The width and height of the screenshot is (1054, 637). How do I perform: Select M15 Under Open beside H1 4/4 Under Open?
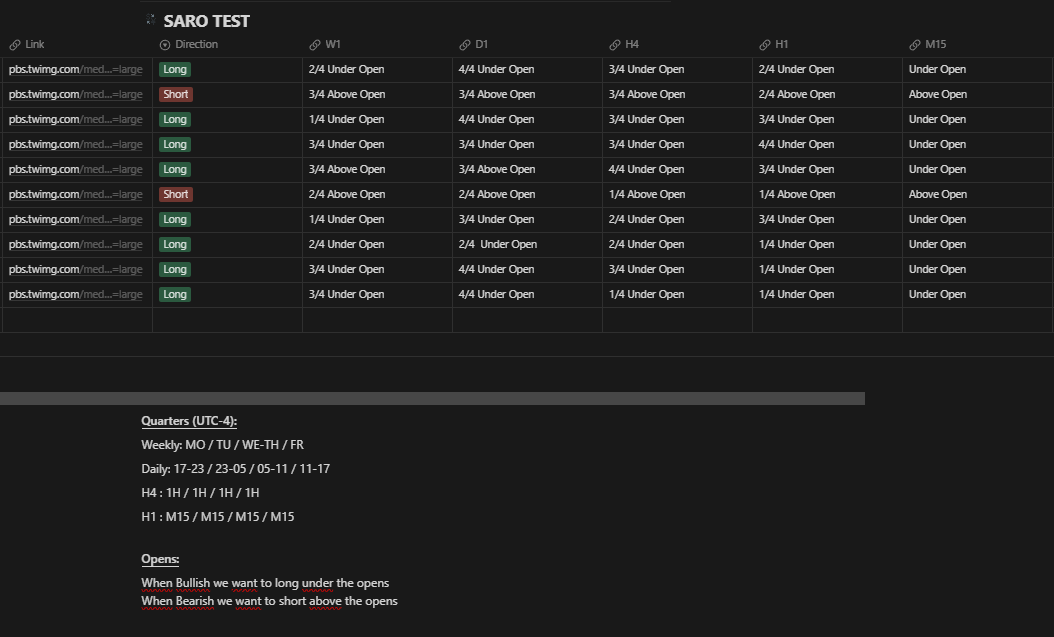[977, 144]
